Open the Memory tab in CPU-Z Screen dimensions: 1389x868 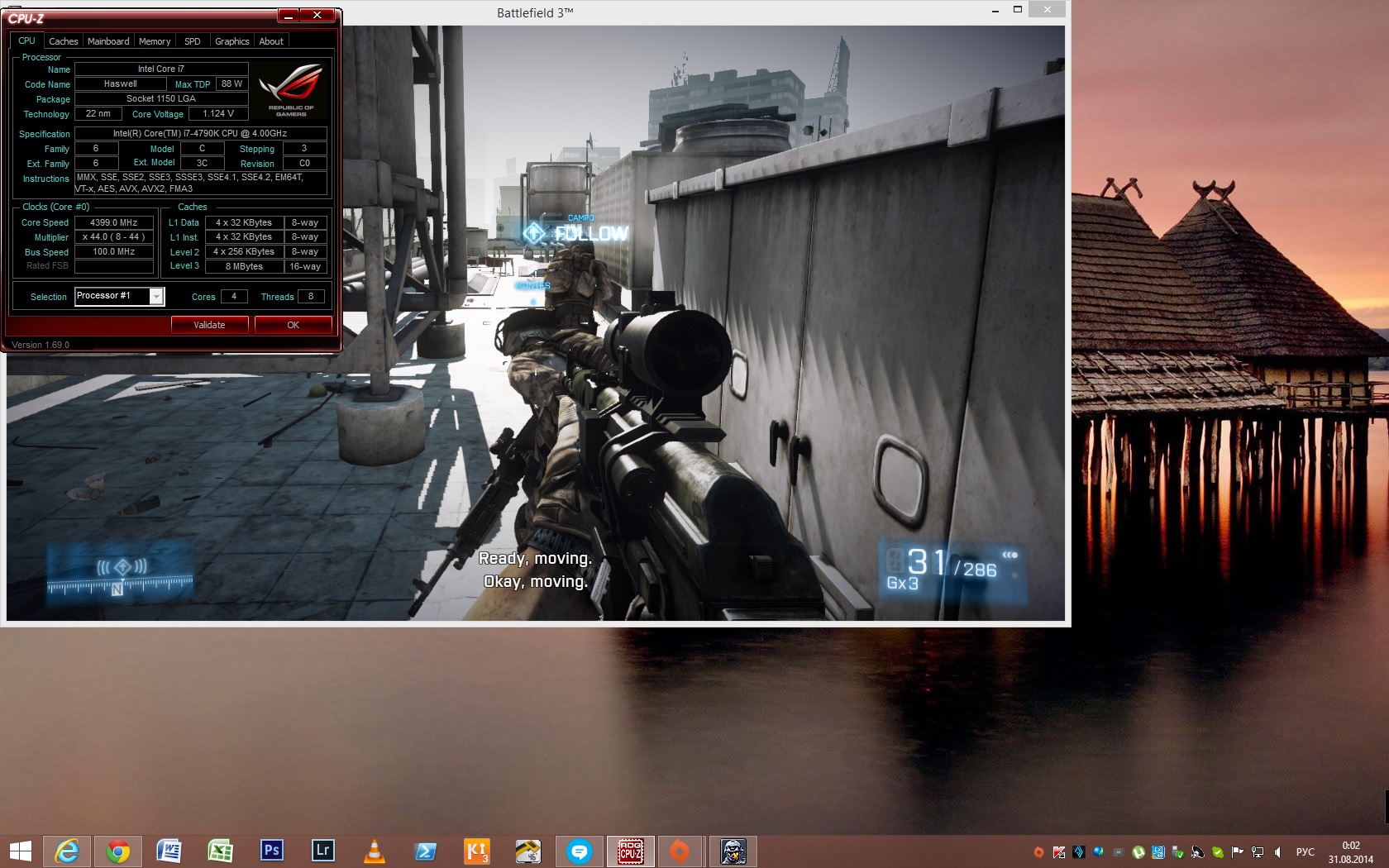pos(155,41)
